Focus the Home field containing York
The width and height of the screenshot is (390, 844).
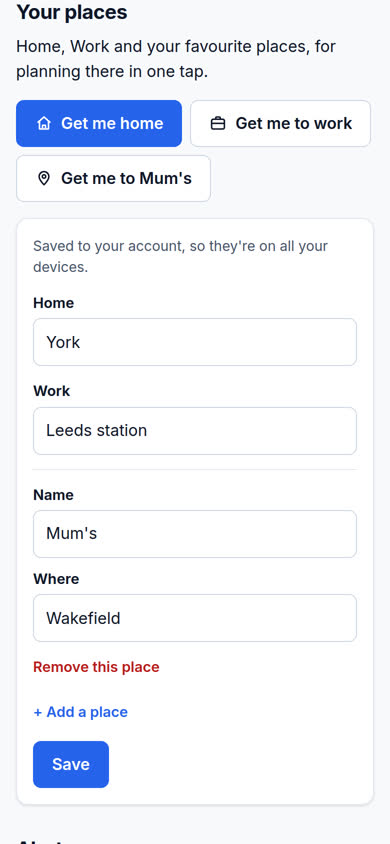click(x=195, y=342)
